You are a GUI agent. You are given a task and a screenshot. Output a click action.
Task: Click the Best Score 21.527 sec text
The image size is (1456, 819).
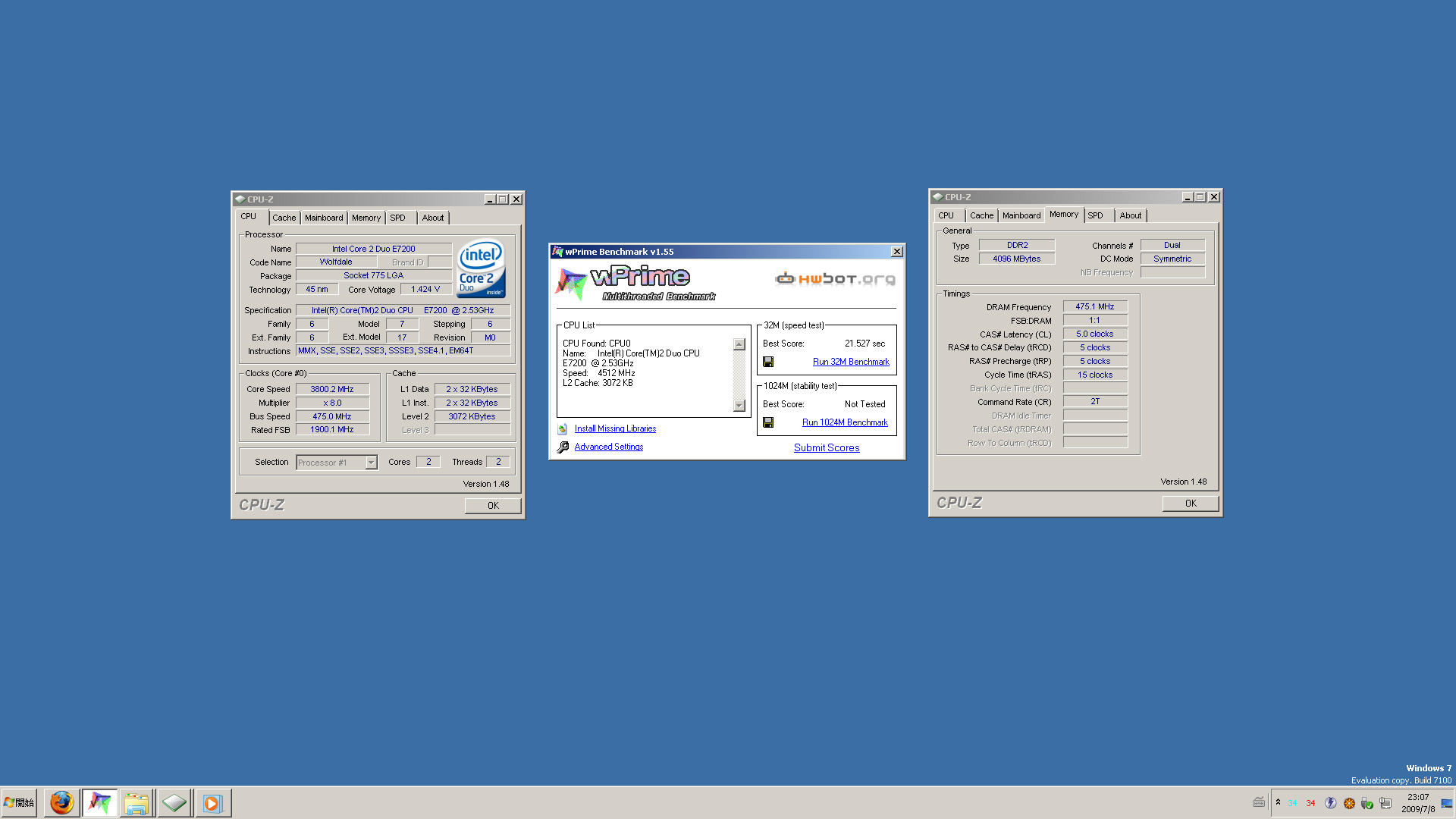[x=864, y=344]
